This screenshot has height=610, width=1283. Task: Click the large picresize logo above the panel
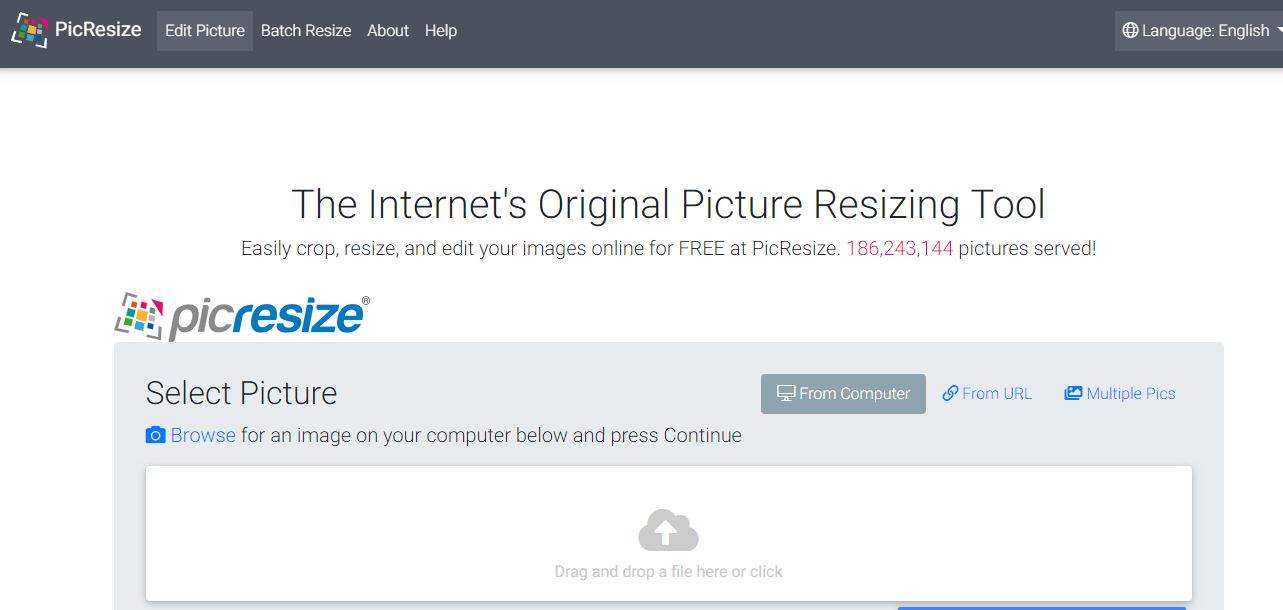pos(243,316)
